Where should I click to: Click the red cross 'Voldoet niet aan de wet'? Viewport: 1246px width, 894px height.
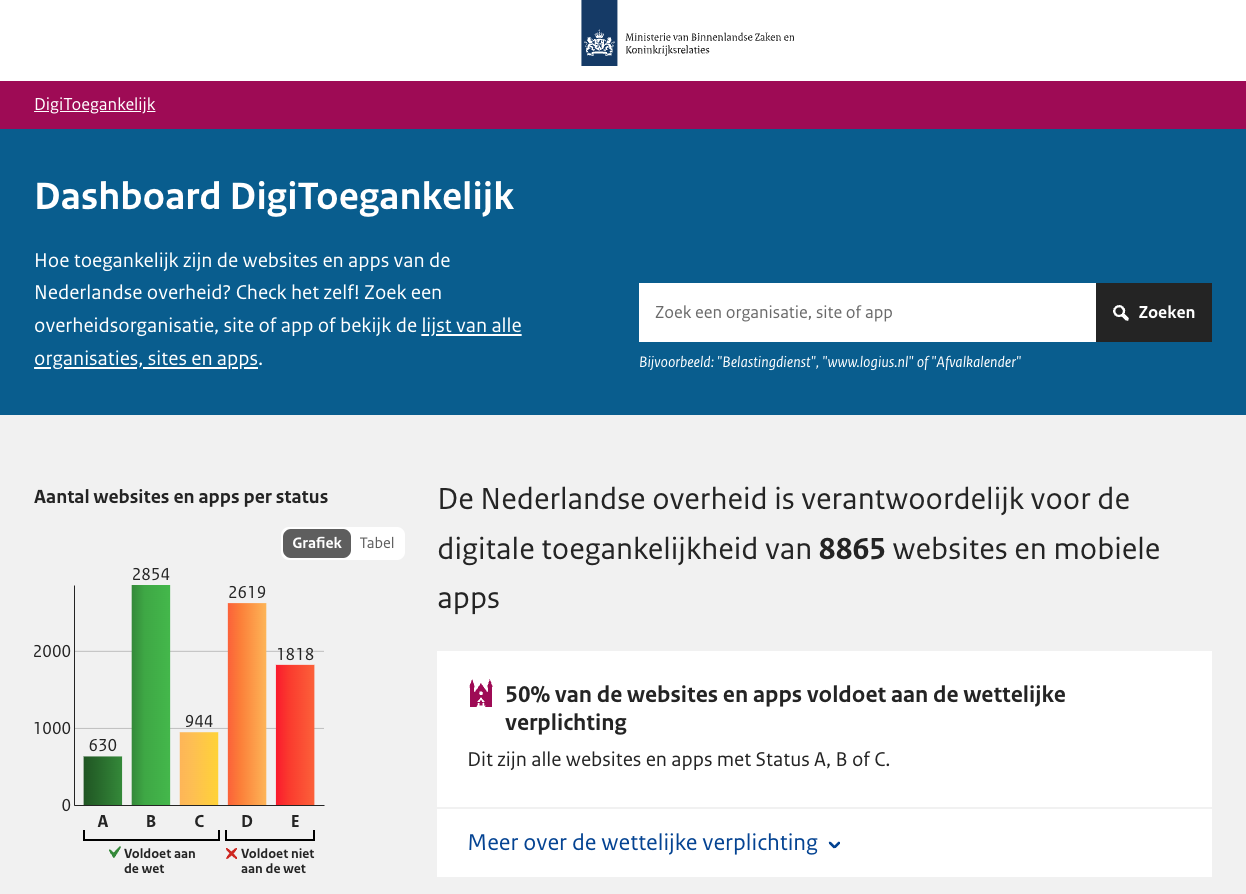point(231,854)
